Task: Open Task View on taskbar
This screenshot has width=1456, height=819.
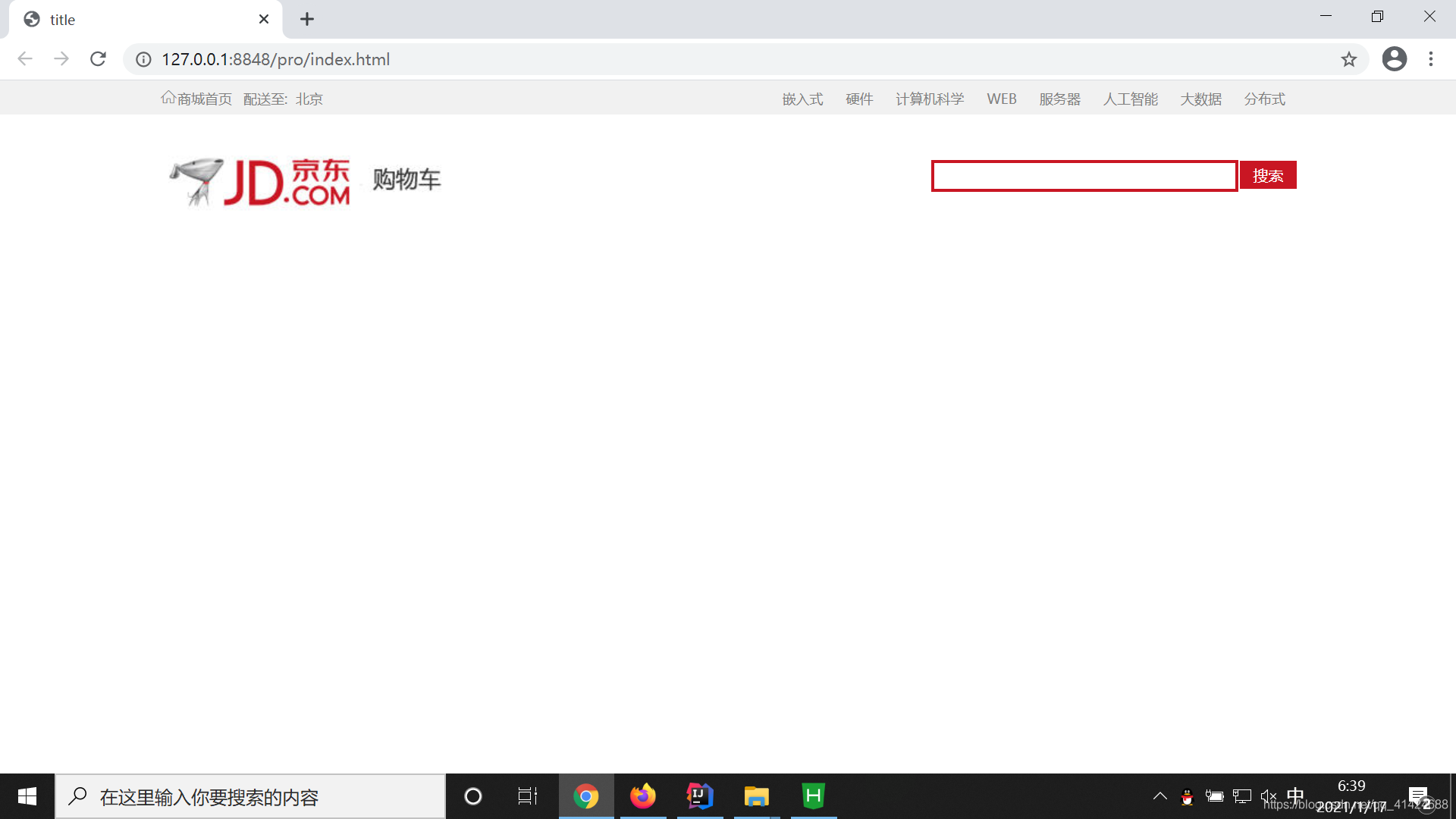Action: pyautogui.click(x=528, y=796)
